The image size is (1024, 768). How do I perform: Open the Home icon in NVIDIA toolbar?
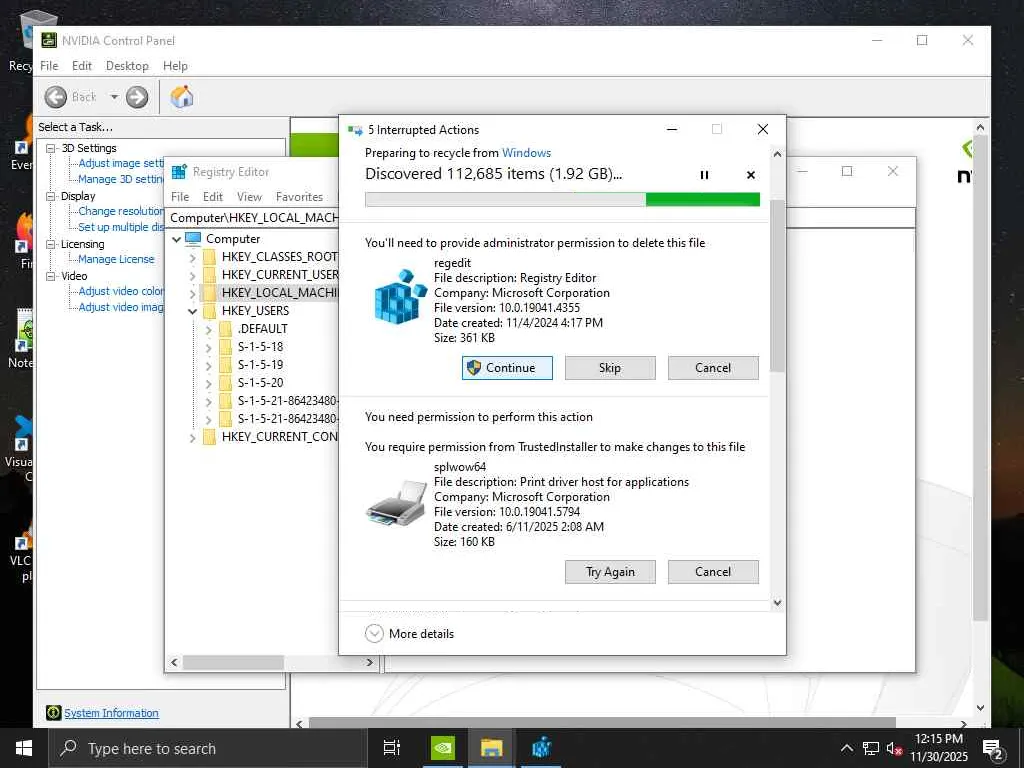[182, 97]
